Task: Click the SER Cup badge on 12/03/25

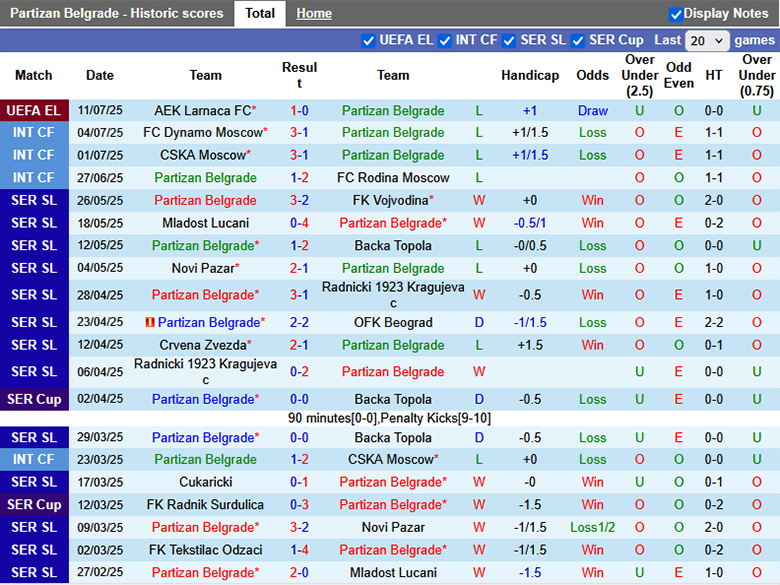Action: (34, 505)
